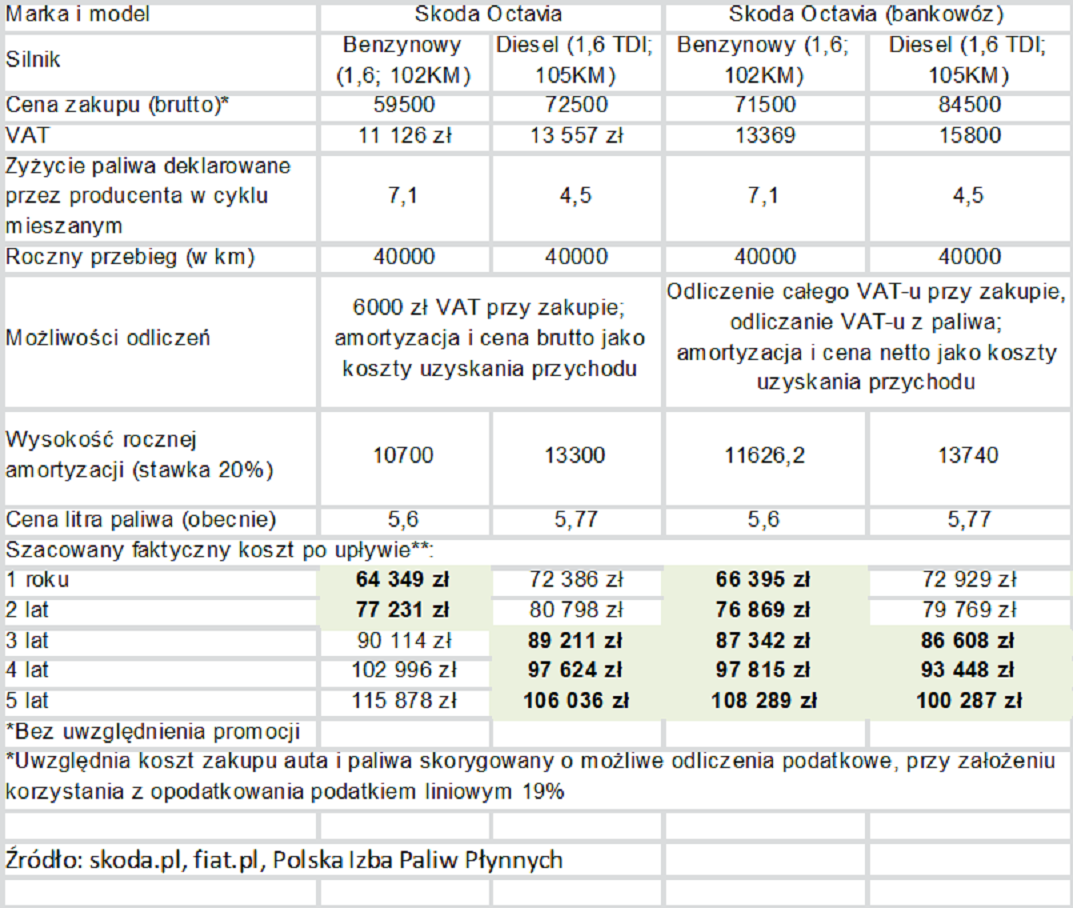Select 'Cena litra paliwa (obecnie)' label
The width and height of the screenshot is (1073, 908).
point(140,520)
